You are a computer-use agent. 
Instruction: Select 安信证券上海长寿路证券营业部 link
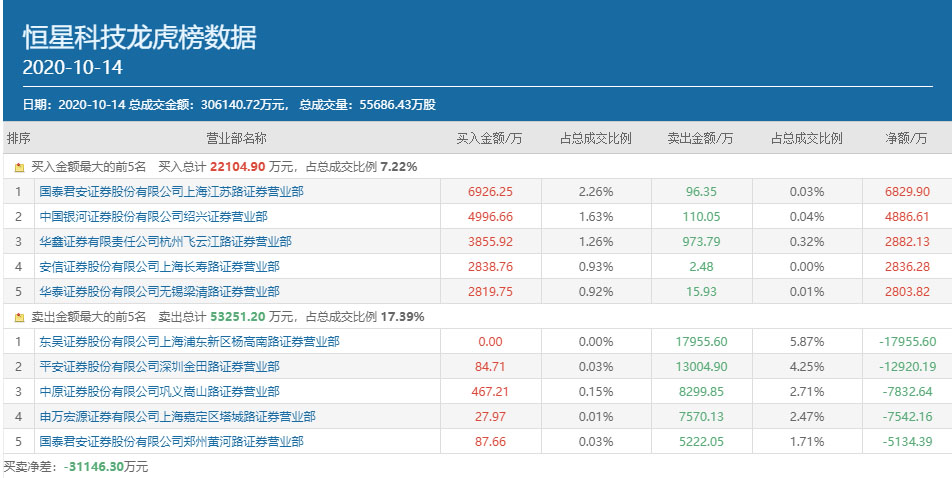coord(159,266)
